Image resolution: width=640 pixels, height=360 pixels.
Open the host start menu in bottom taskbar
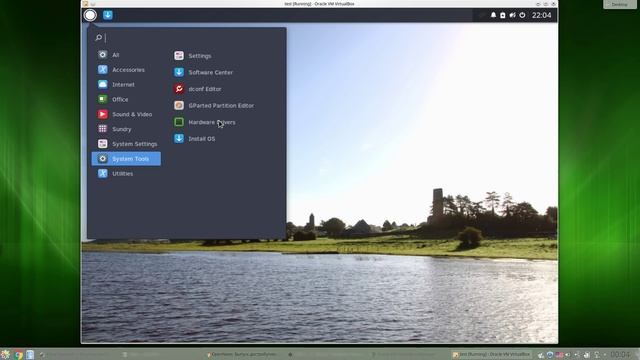coord(5,355)
